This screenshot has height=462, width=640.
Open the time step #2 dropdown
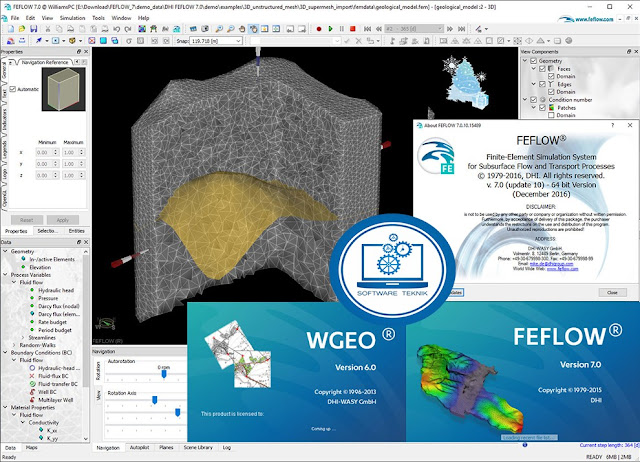(x=414, y=29)
